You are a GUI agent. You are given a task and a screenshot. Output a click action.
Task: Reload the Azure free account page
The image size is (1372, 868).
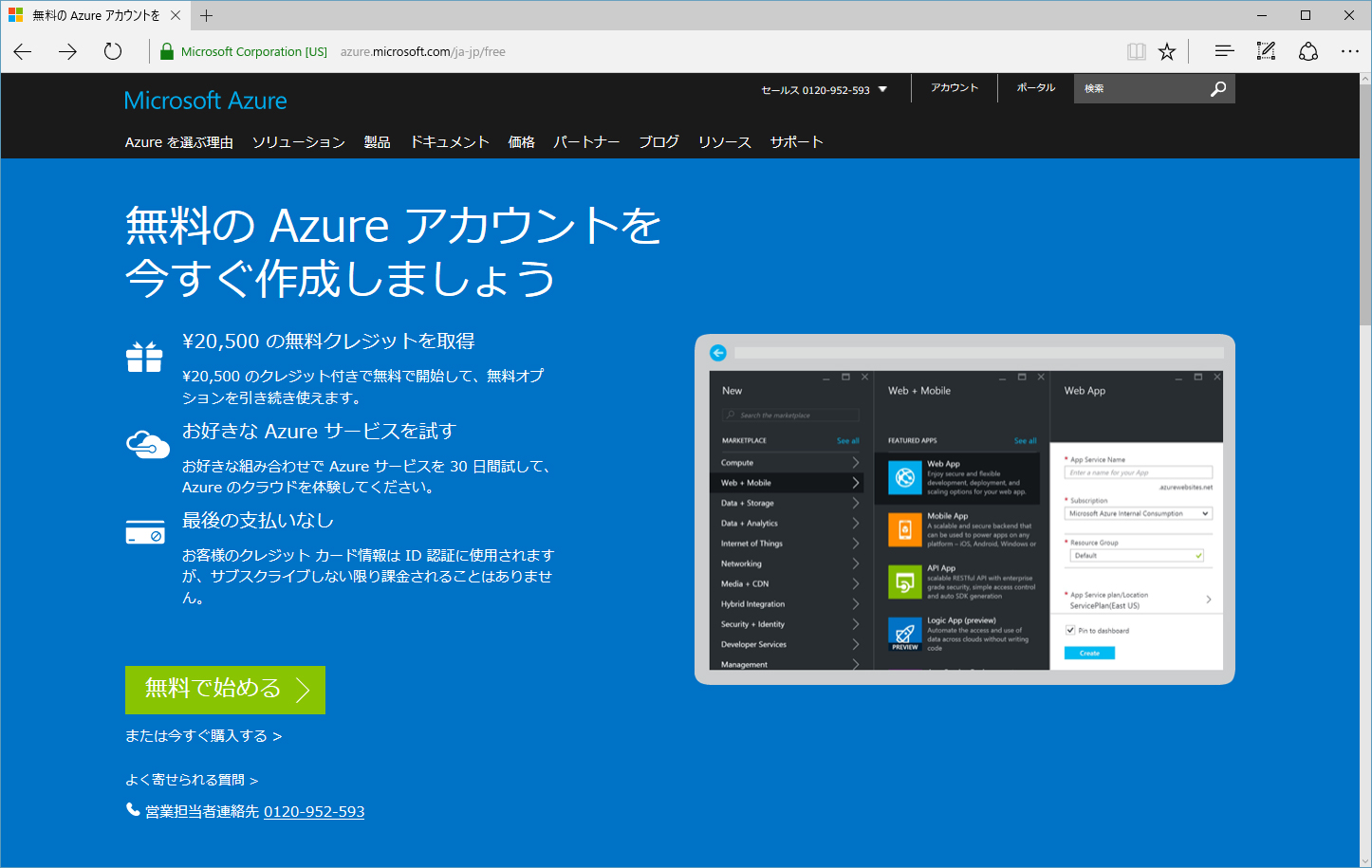tap(113, 51)
